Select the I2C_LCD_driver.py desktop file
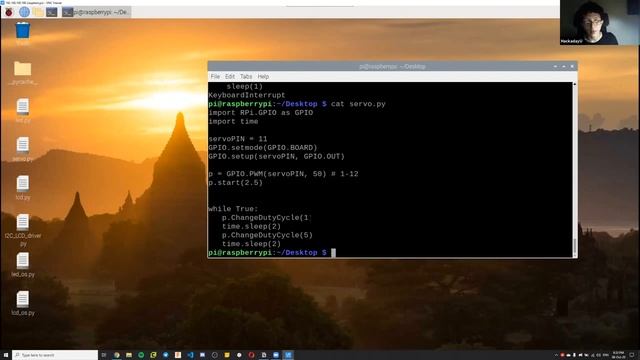Screen dimensions: 640x360 pyautogui.click(x=23, y=230)
